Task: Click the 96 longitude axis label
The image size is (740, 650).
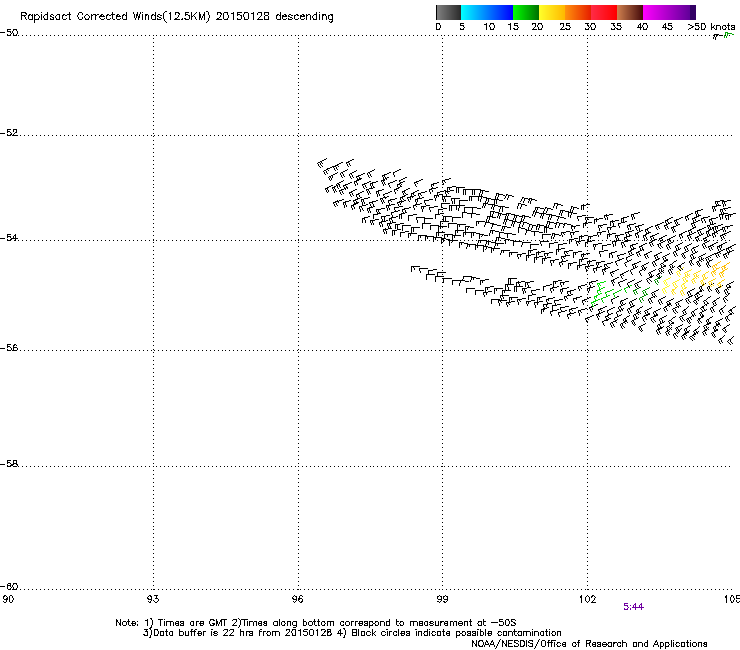Action: click(298, 599)
